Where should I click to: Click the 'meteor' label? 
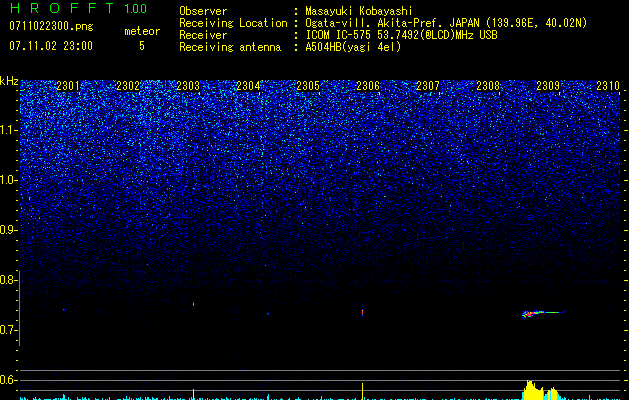(x=142, y=31)
